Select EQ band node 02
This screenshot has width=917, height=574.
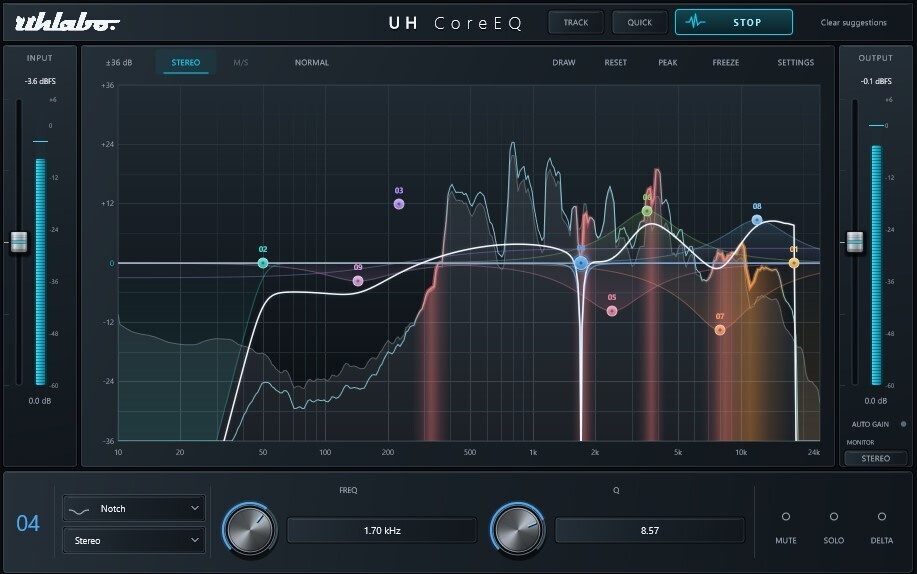[263, 263]
